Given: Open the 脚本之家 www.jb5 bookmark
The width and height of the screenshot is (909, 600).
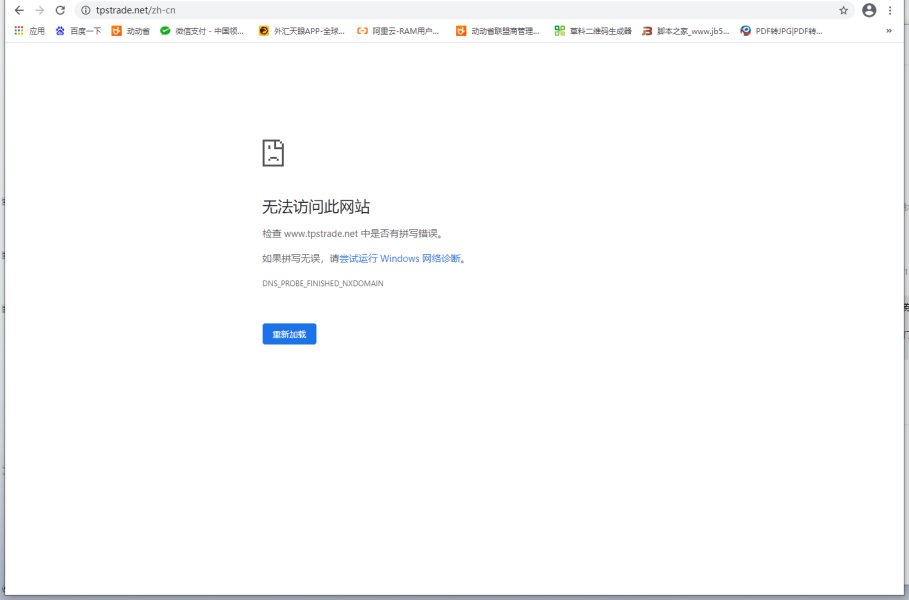Looking at the screenshot, I should (686, 31).
